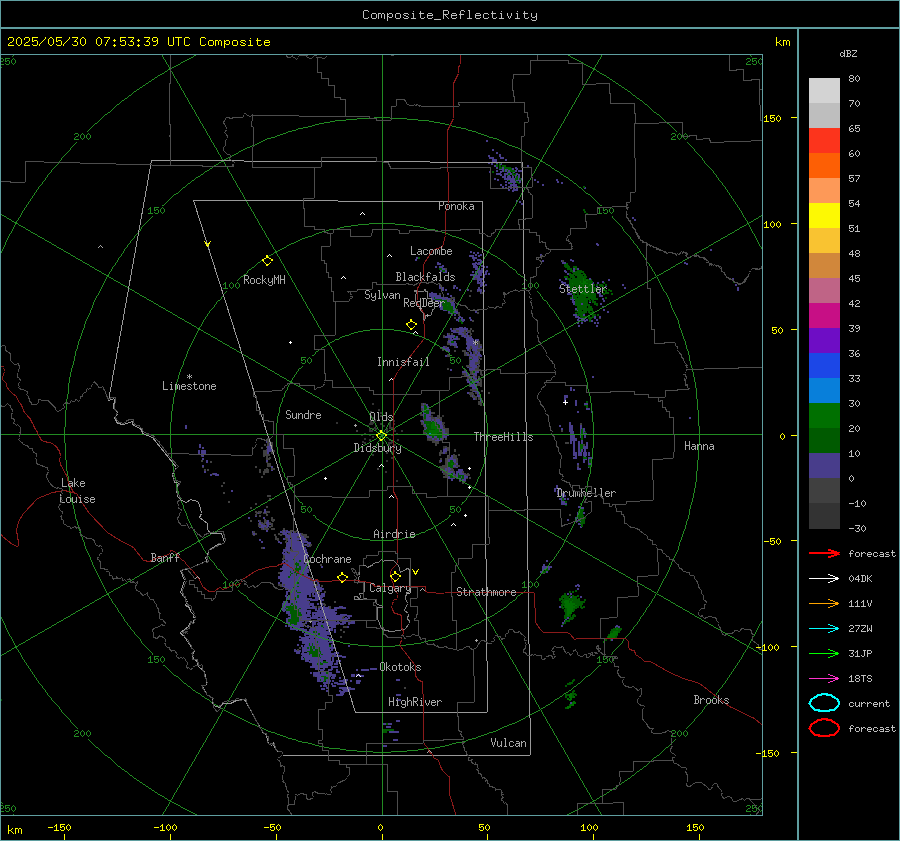Click the Sylvan town label

point(382,295)
